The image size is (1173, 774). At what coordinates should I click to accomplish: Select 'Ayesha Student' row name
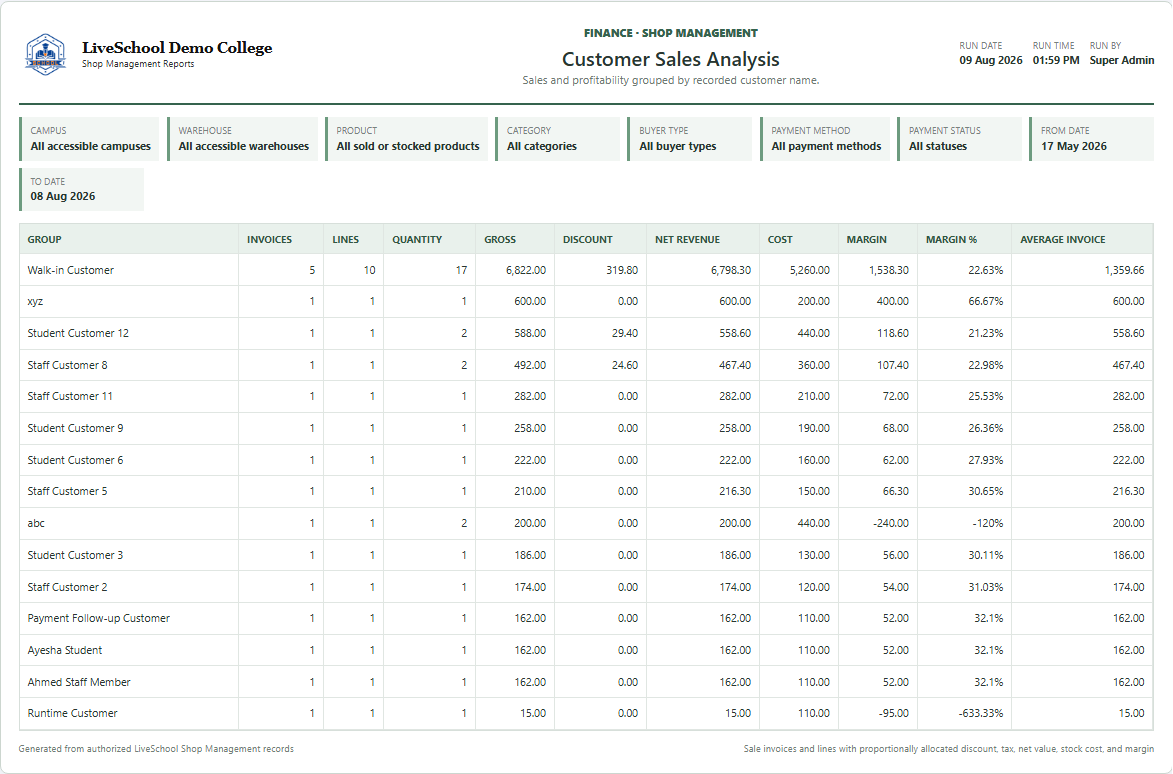coord(64,651)
